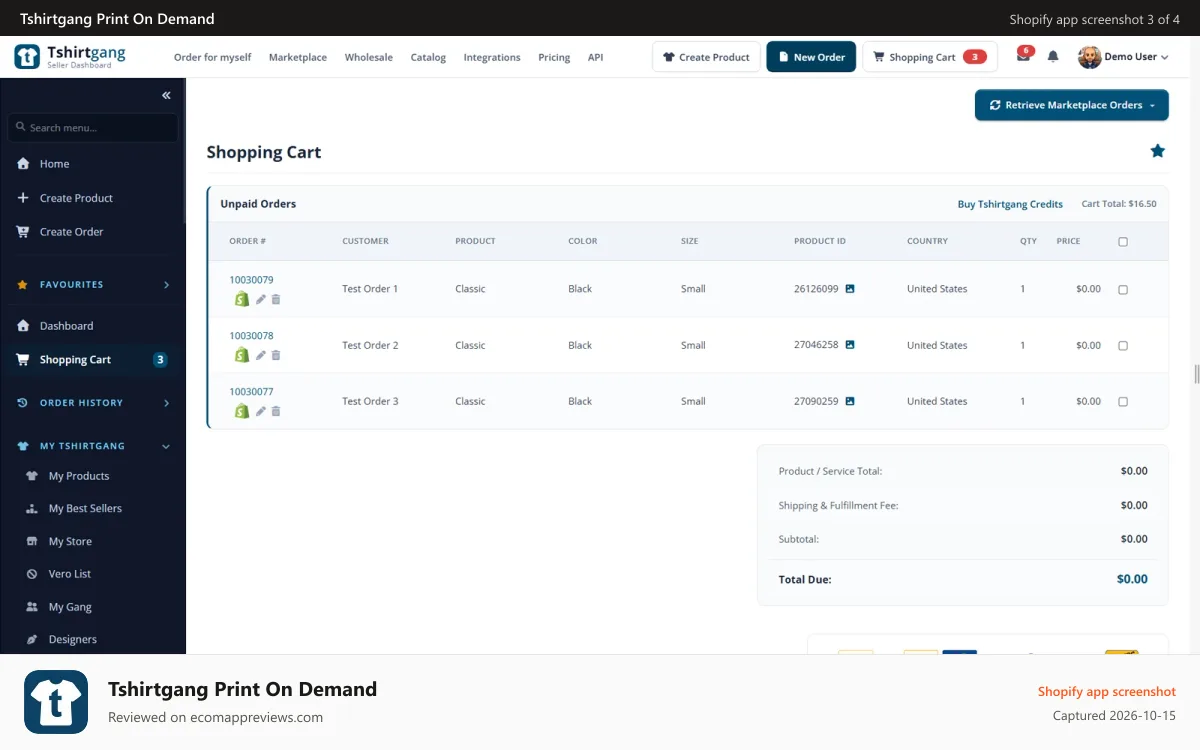This screenshot has height=750, width=1200.
Task: Click the New Order button
Action: pos(811,57)
